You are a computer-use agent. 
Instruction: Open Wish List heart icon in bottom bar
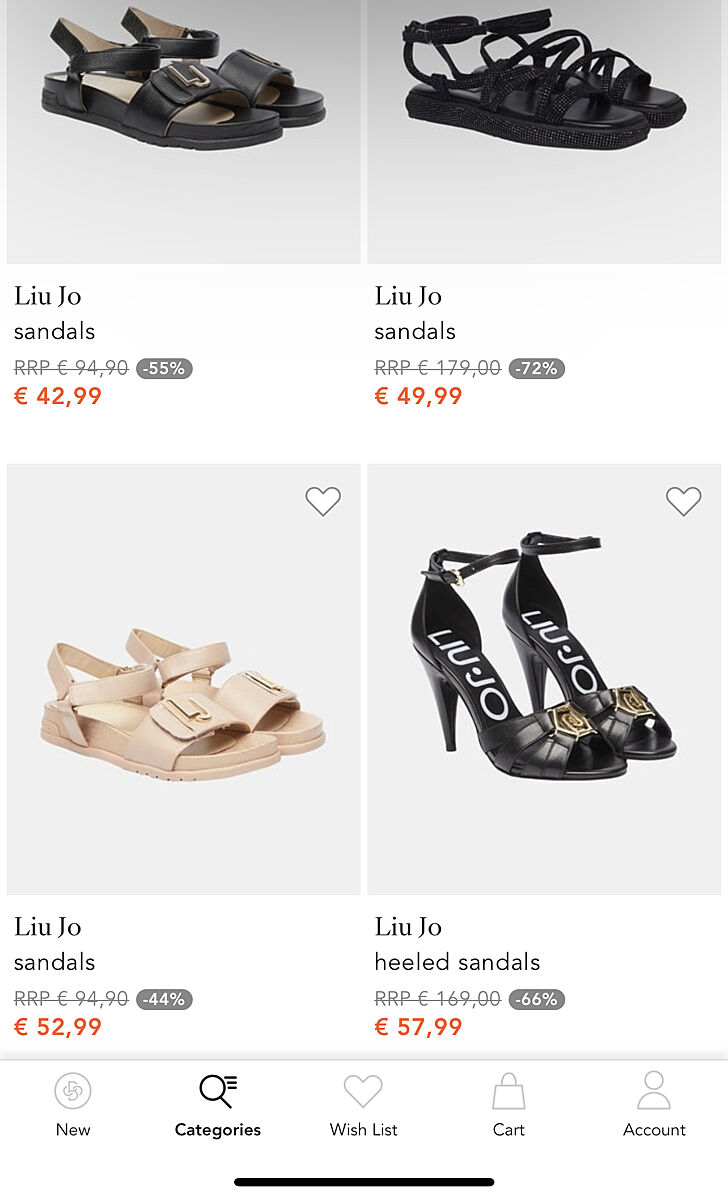(363, 1091)
